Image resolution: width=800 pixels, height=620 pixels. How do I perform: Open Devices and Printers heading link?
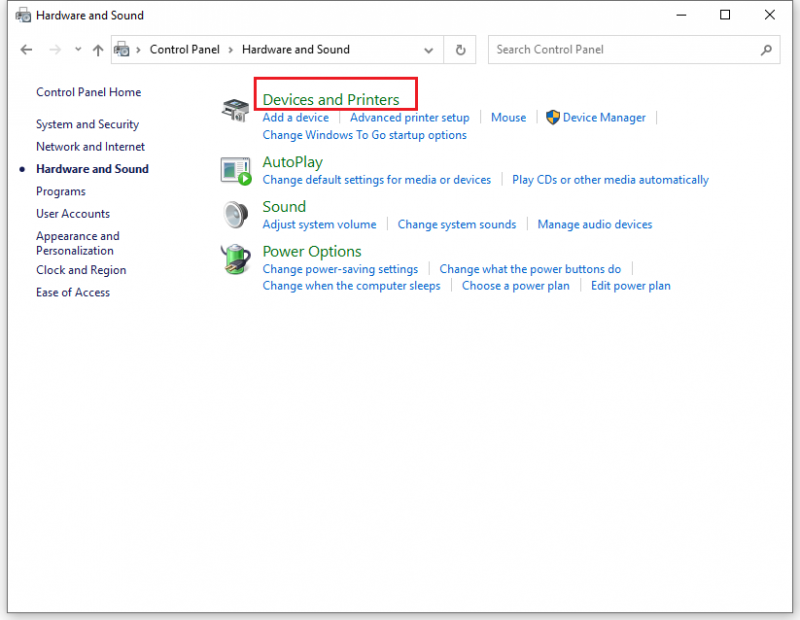click(331, 99)
